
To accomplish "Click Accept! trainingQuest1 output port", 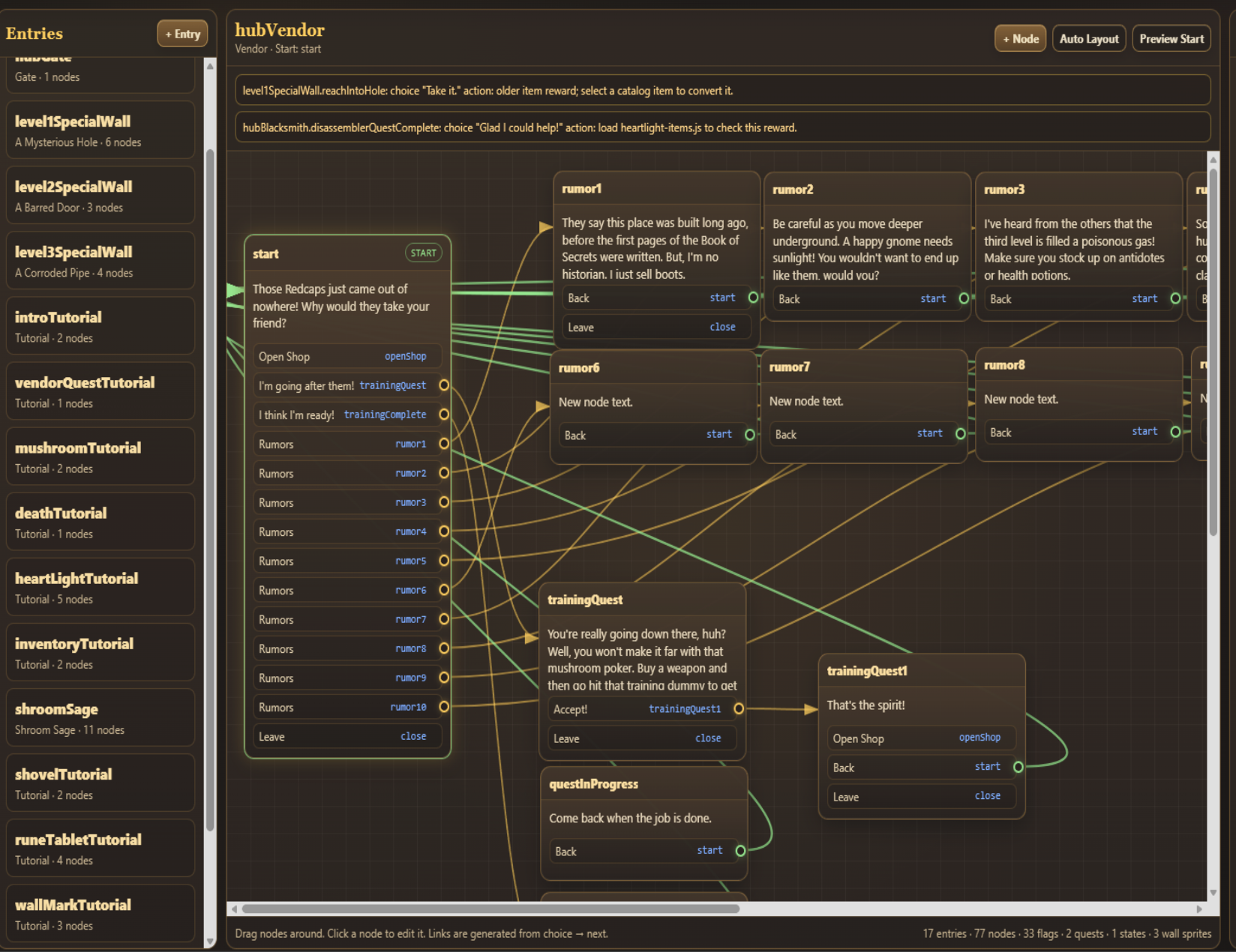I will click(739, 709).
